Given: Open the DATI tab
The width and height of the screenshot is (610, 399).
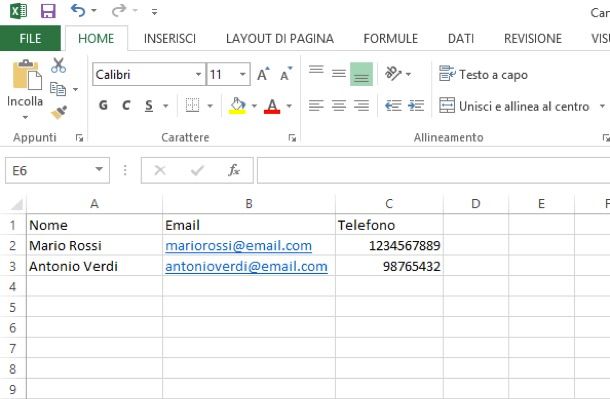Looking at the screenshot, I should tap(461, 38).
